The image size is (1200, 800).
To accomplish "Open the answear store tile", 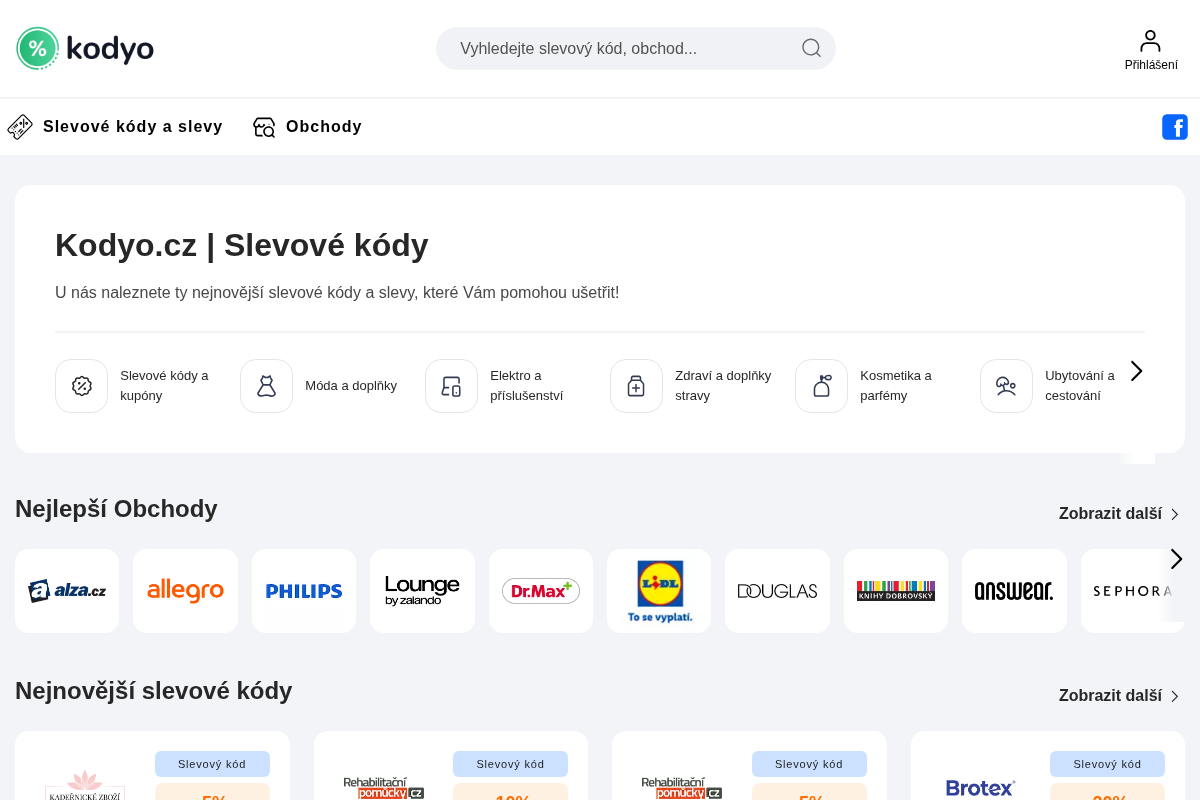I will (1014, 591).
